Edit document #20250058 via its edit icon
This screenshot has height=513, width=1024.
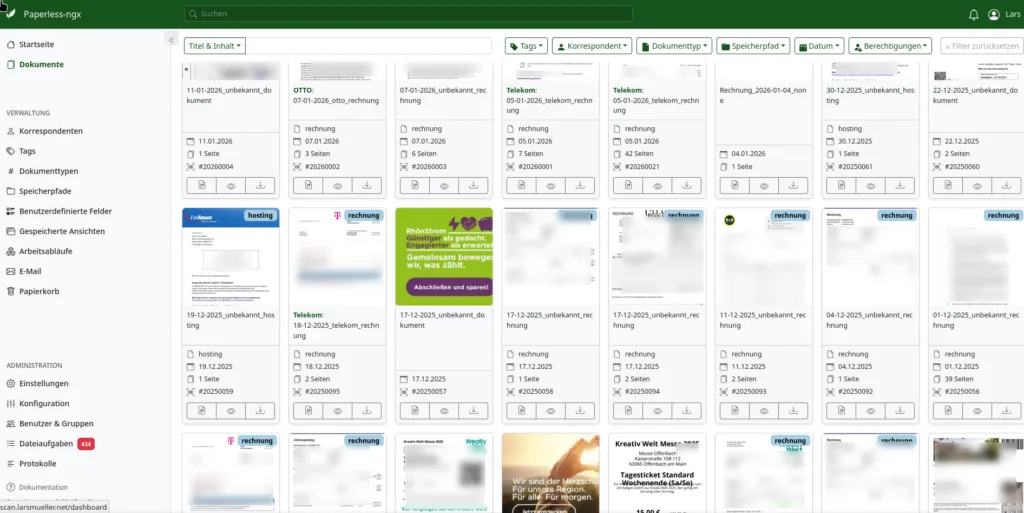[521, 411]
